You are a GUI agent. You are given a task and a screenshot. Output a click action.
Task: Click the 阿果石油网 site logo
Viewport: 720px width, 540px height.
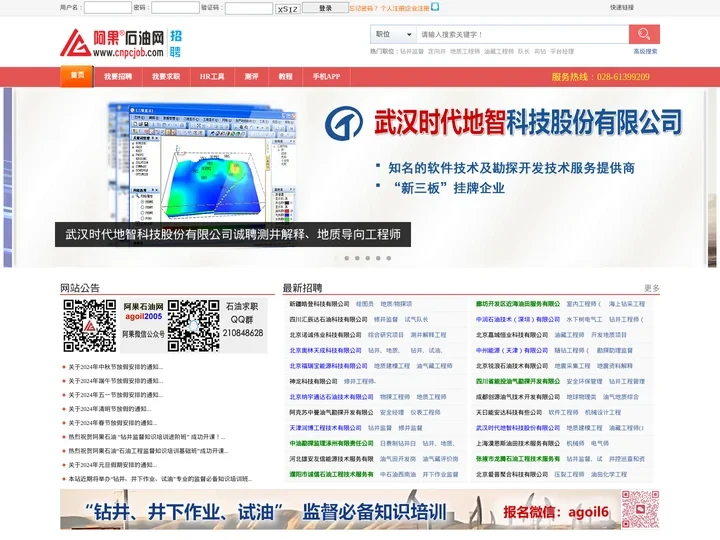coord(121,43)
